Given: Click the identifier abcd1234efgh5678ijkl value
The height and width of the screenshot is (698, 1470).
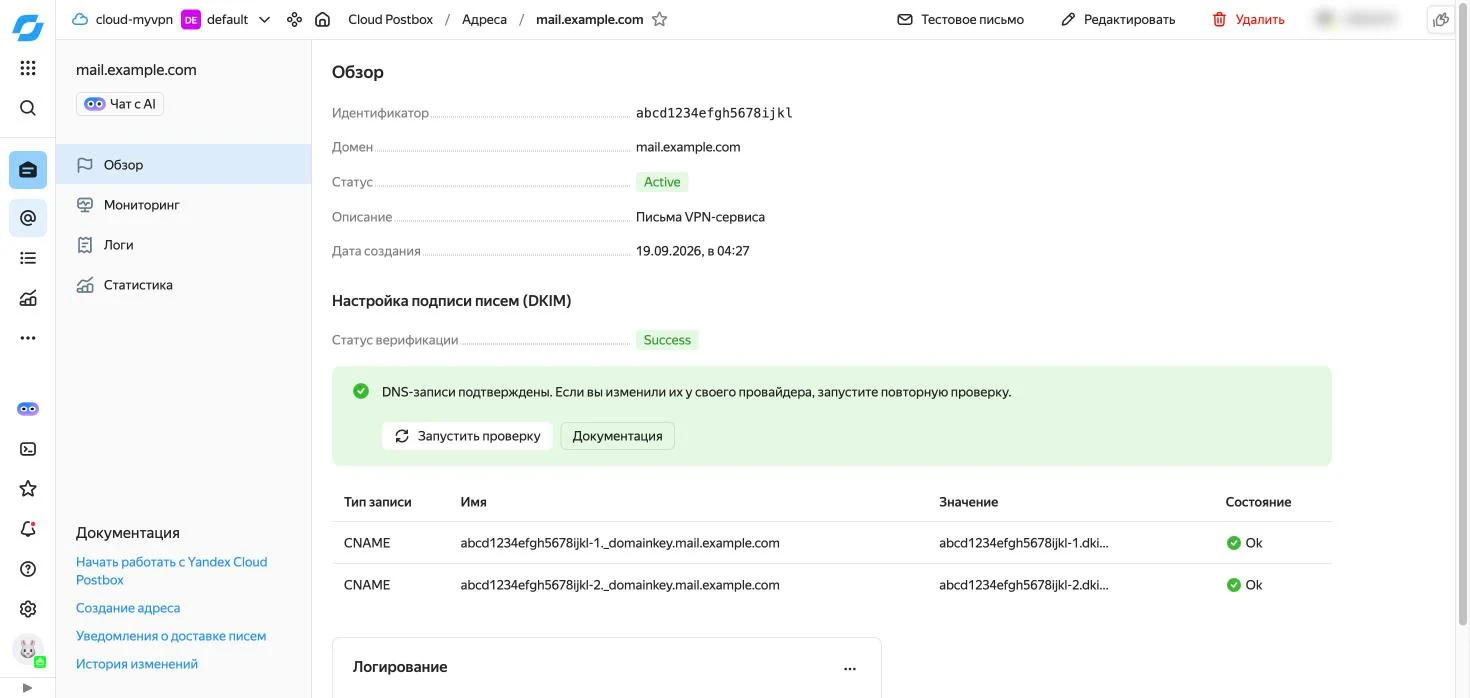Looking at the screenshot, I should [x=714, y=113].
